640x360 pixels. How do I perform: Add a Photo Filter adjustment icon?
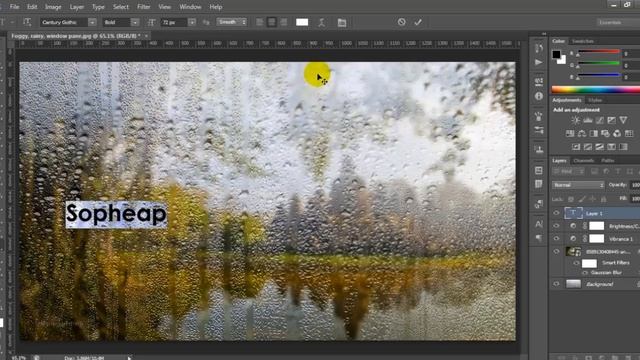click(605, 133)
